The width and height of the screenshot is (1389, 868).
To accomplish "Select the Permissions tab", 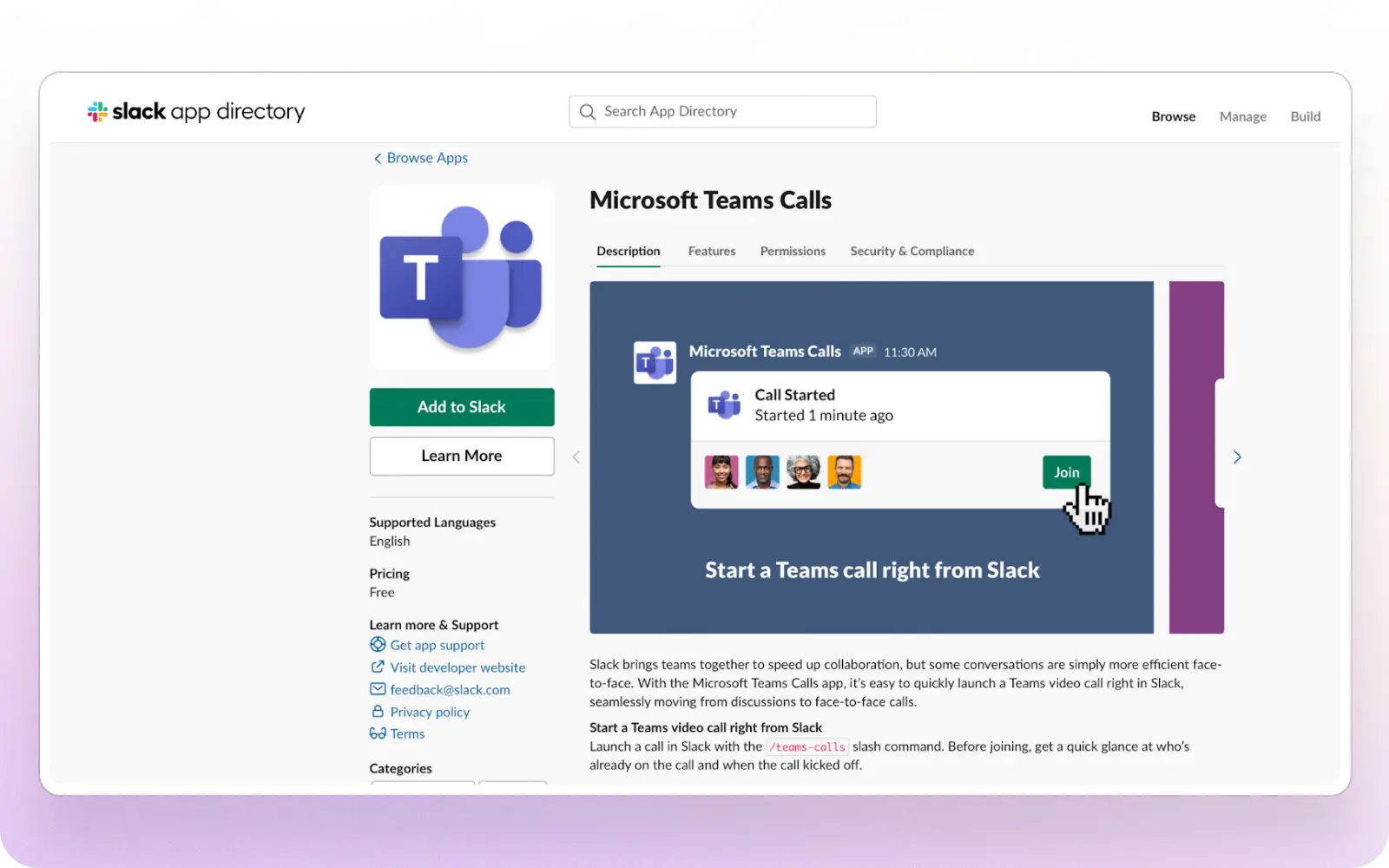I will click(x=793, y=251).
